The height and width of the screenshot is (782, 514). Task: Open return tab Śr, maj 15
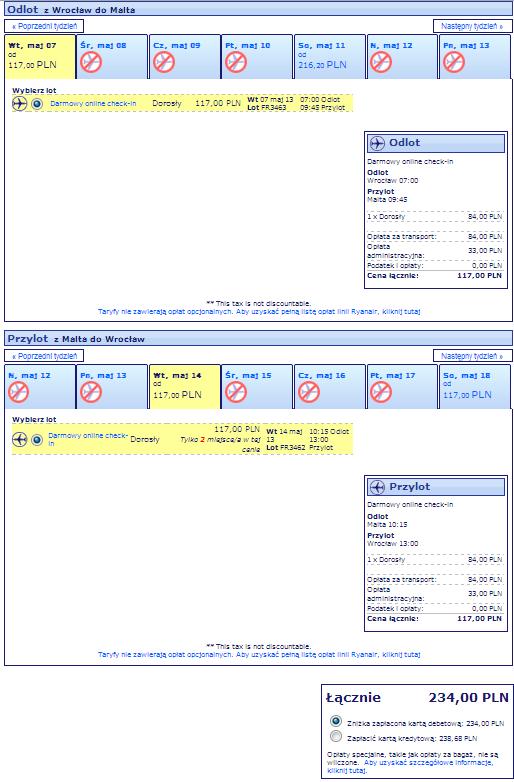pyautogui.click(x=257, y=387)
